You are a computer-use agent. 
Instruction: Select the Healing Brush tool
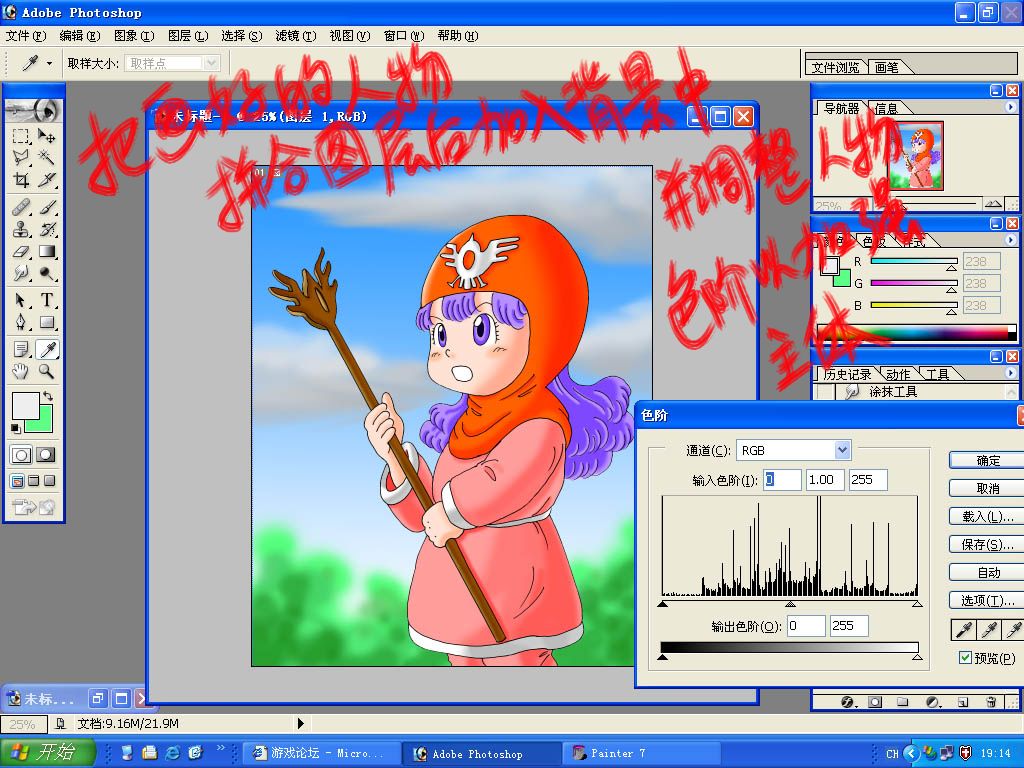[21, 208]
